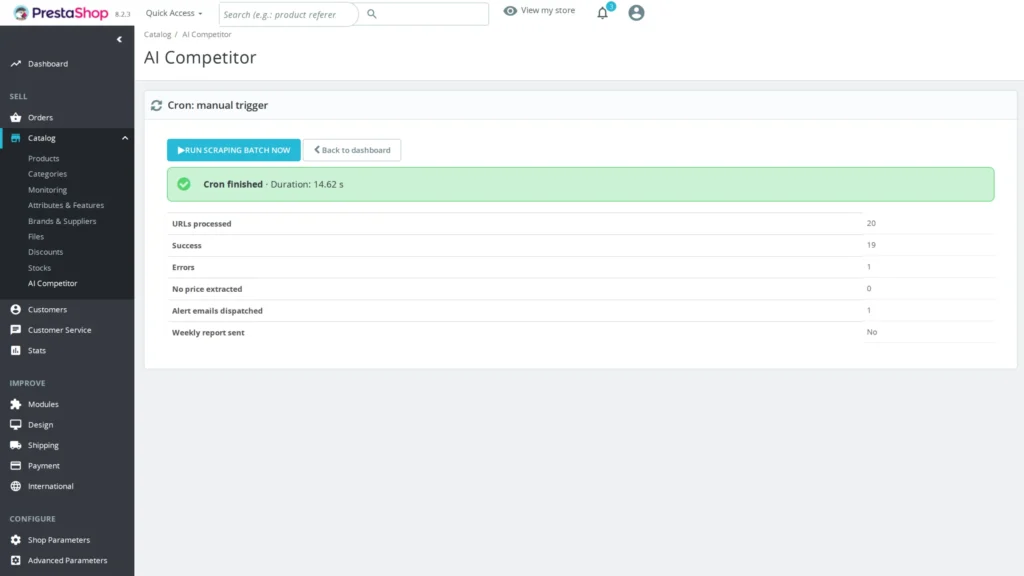Open the Modules menu item
Screen dimensions: 1024x576
click(43, 404)
